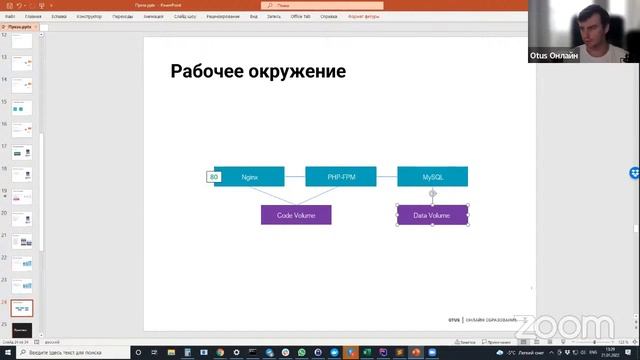Viewport: 640px width, 360px height.
Task: Switch to the Главная ribbon tab
Action: 33,17
